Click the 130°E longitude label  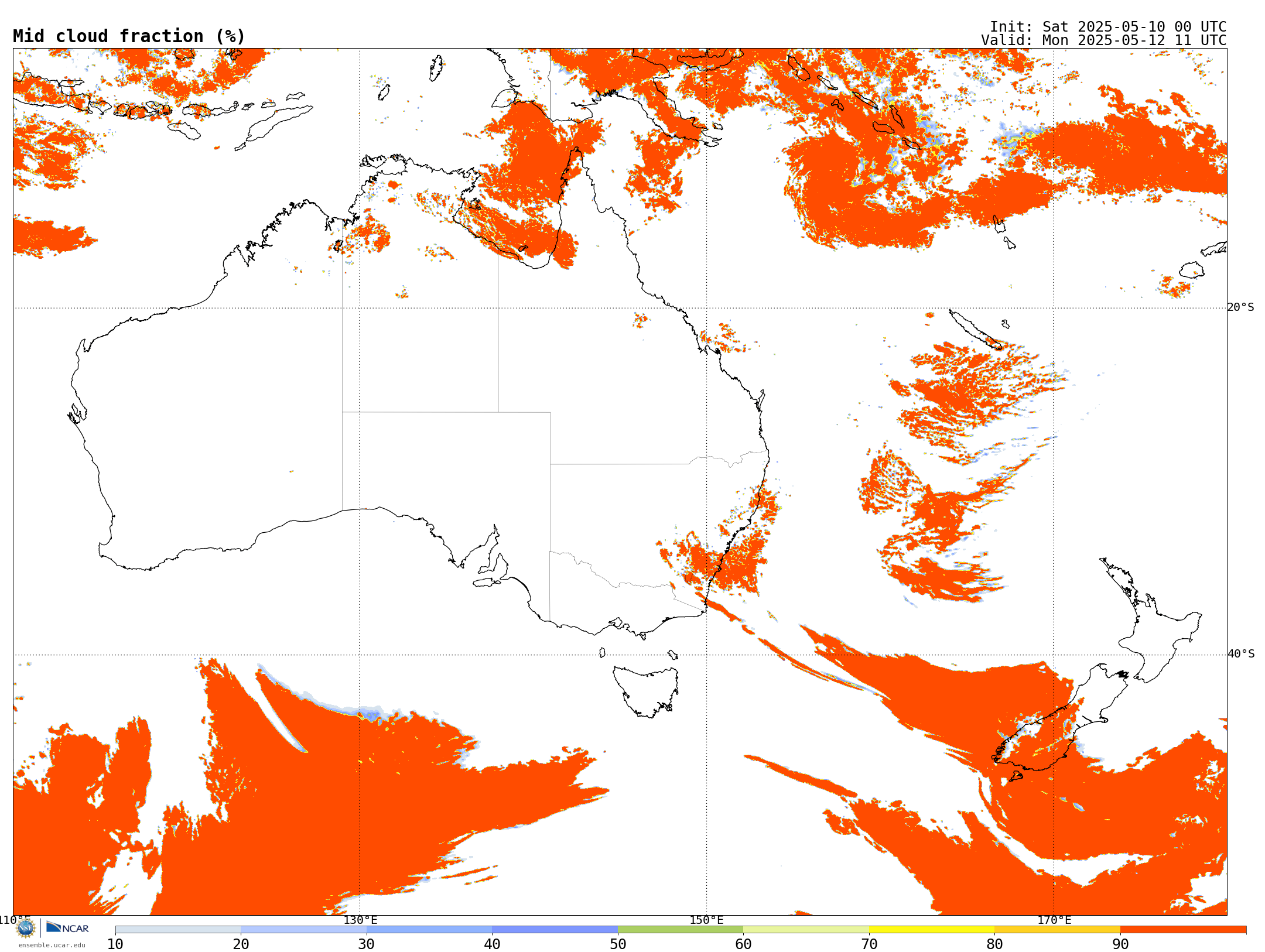tap(360, 920)
